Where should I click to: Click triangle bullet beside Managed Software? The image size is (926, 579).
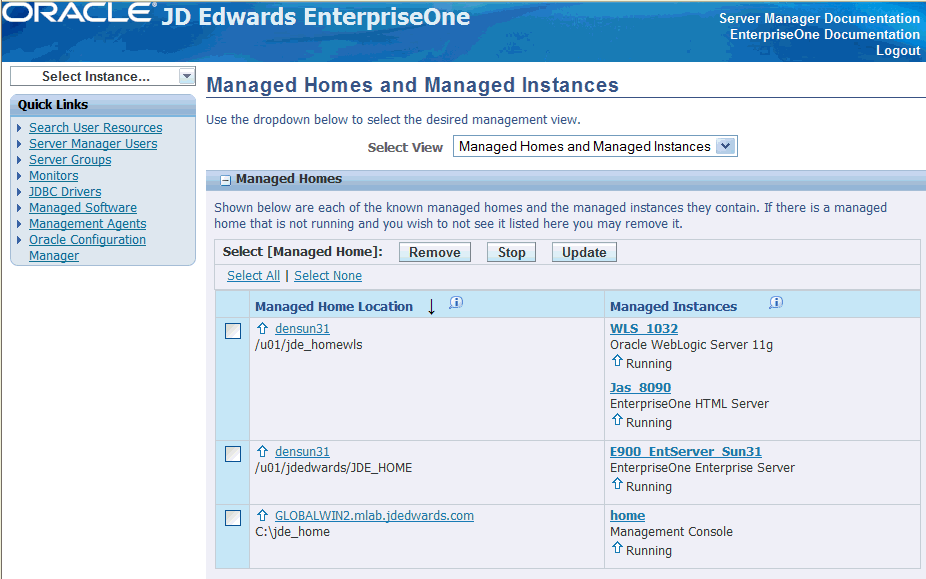(x=19, y=207)
